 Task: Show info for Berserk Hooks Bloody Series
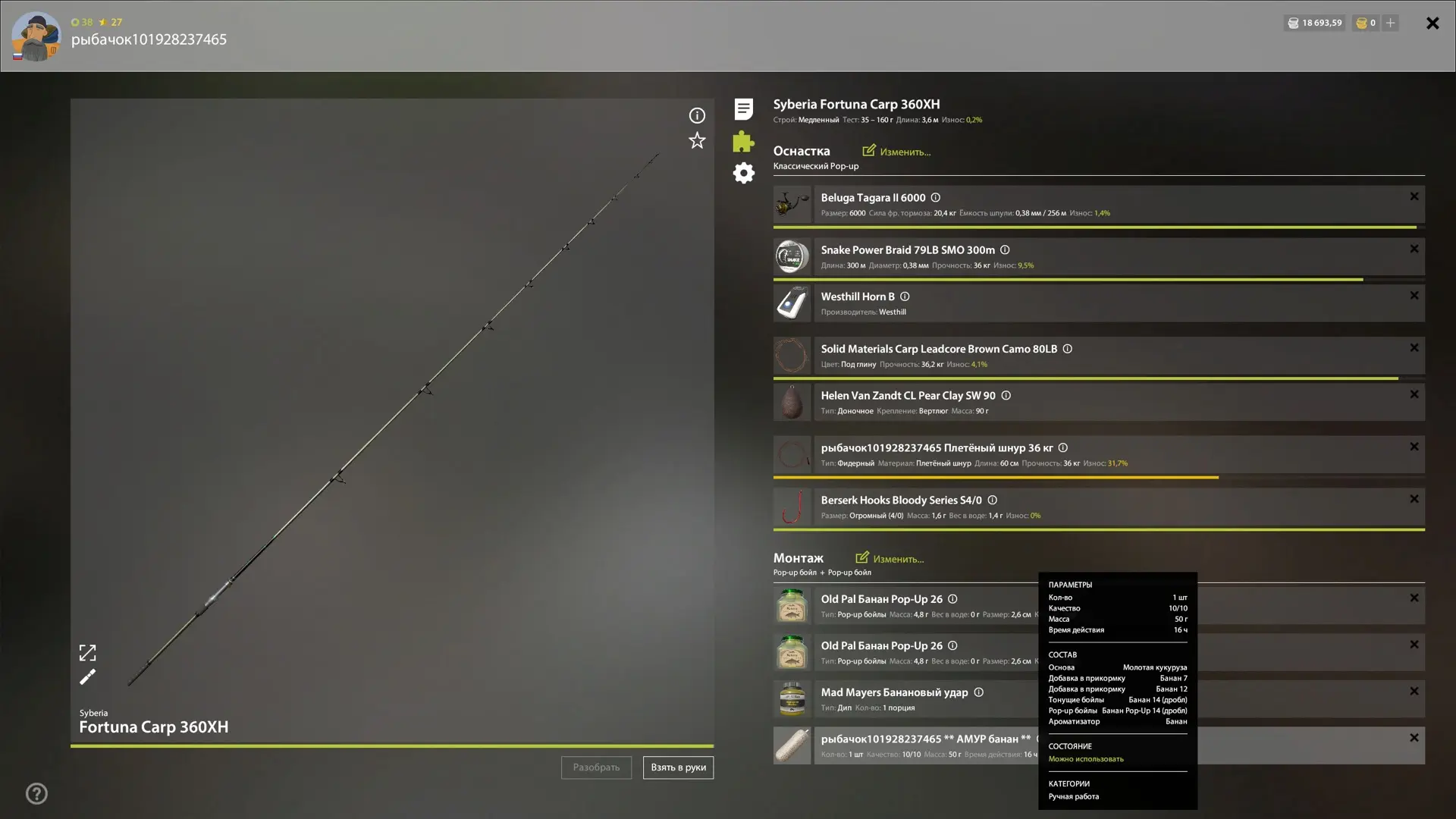click(993, 500)
